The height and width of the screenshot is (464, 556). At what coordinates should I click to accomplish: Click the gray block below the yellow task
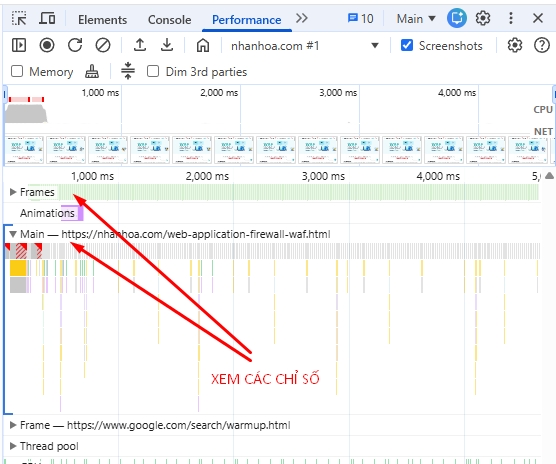pyautogui.click(x=18, y=285)
